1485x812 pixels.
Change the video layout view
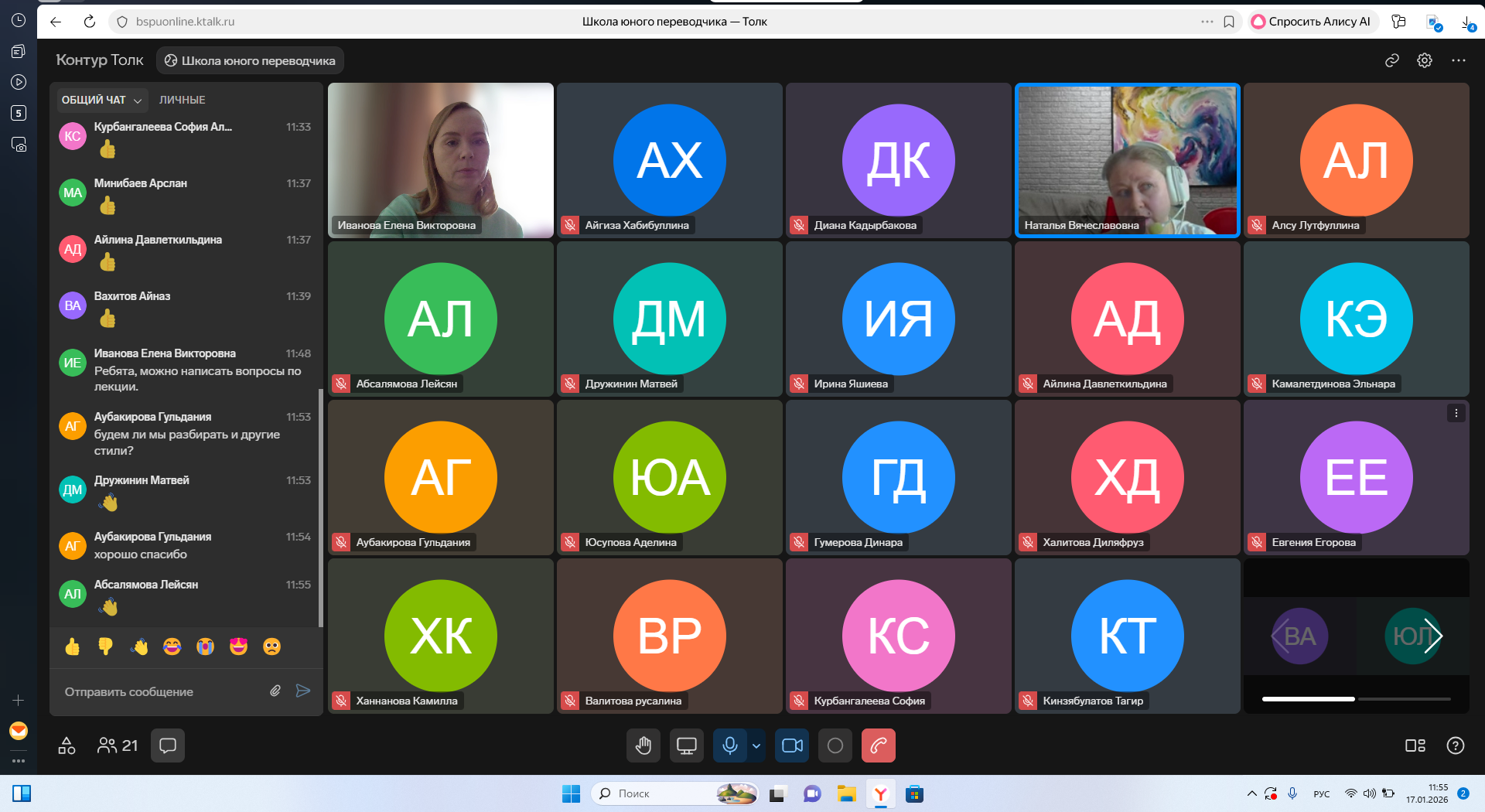(x=1415, y=745)
